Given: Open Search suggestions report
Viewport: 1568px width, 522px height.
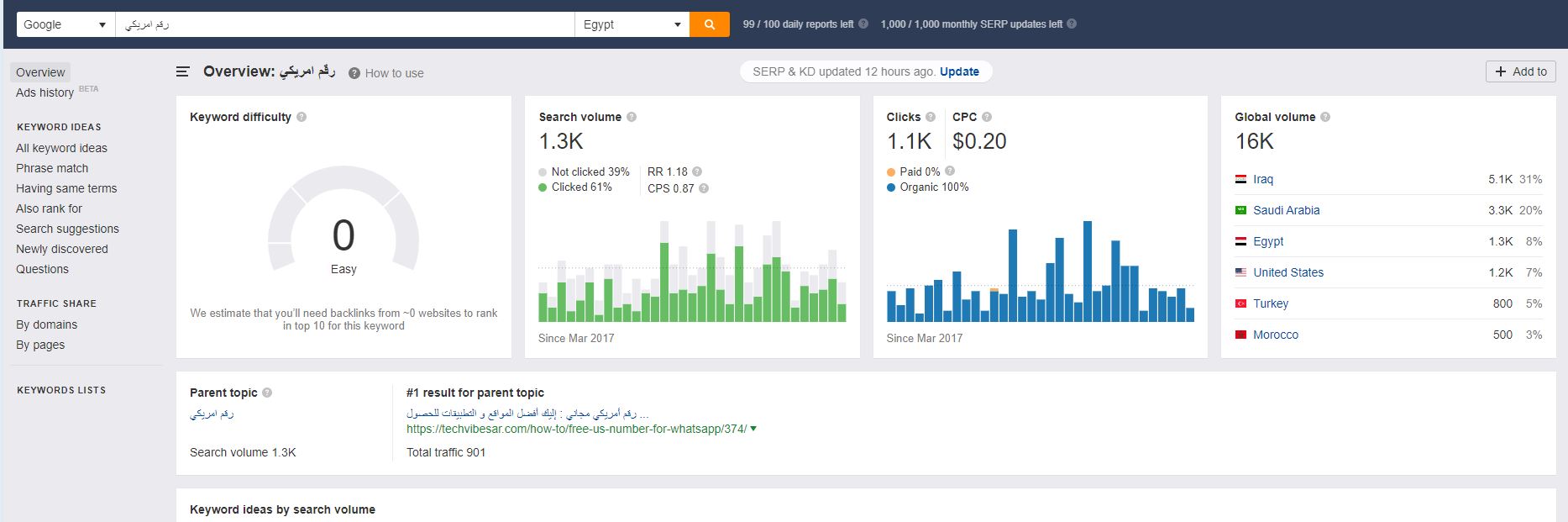Looking at the screenshot, I should pos(67,229).
